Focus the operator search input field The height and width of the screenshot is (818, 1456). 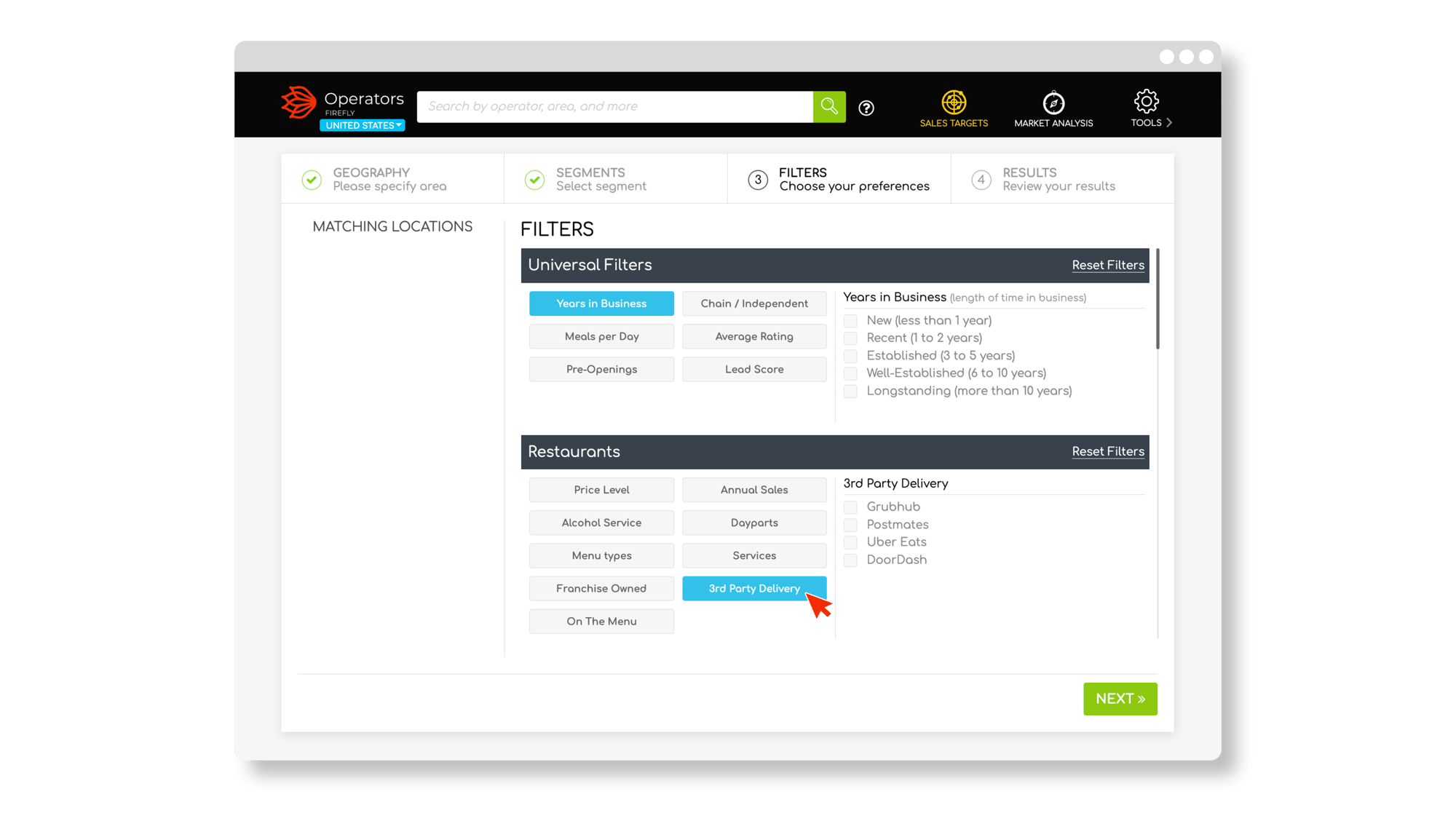coord(614,106)
